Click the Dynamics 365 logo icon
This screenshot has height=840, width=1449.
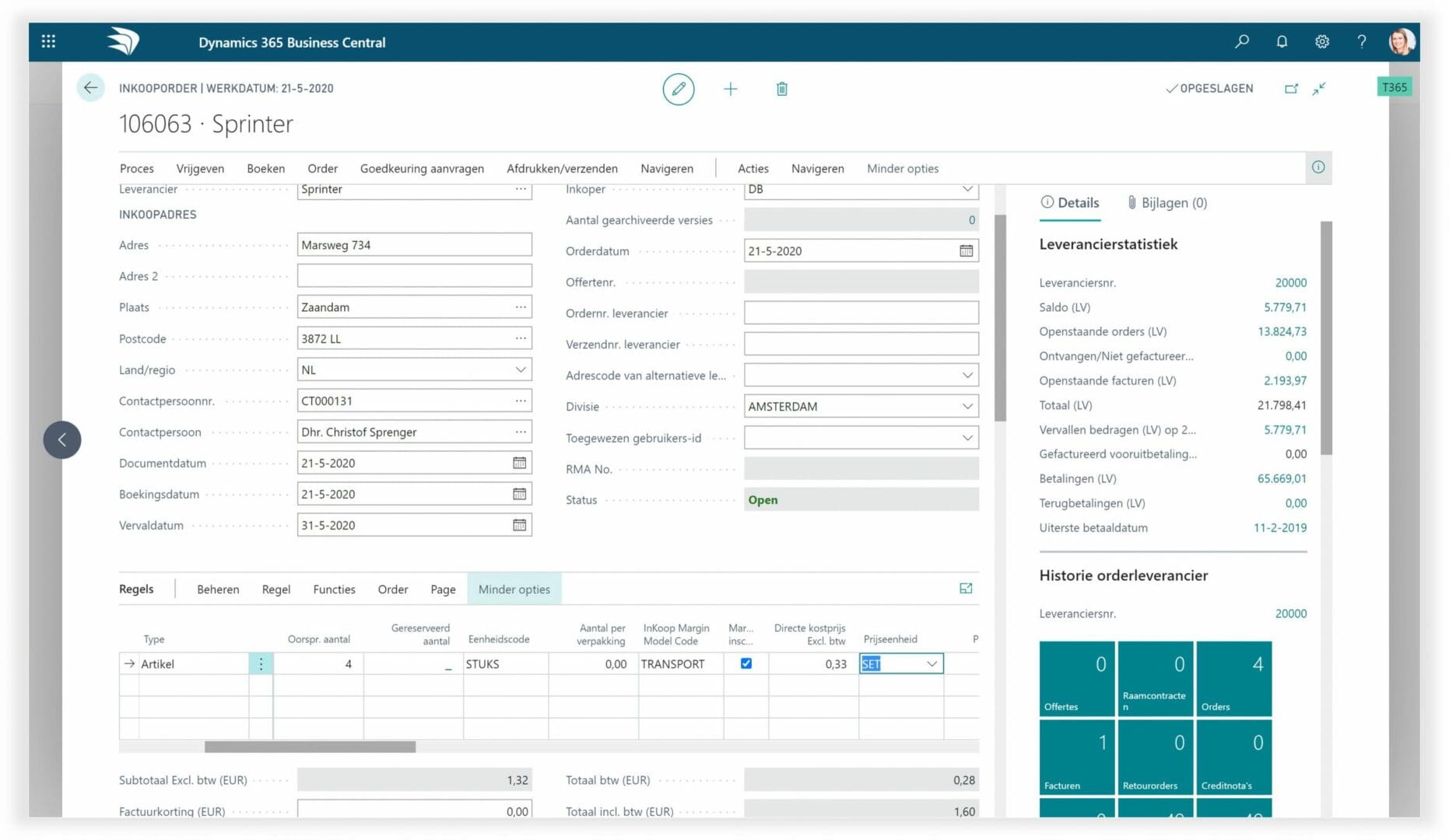point(123,41)
